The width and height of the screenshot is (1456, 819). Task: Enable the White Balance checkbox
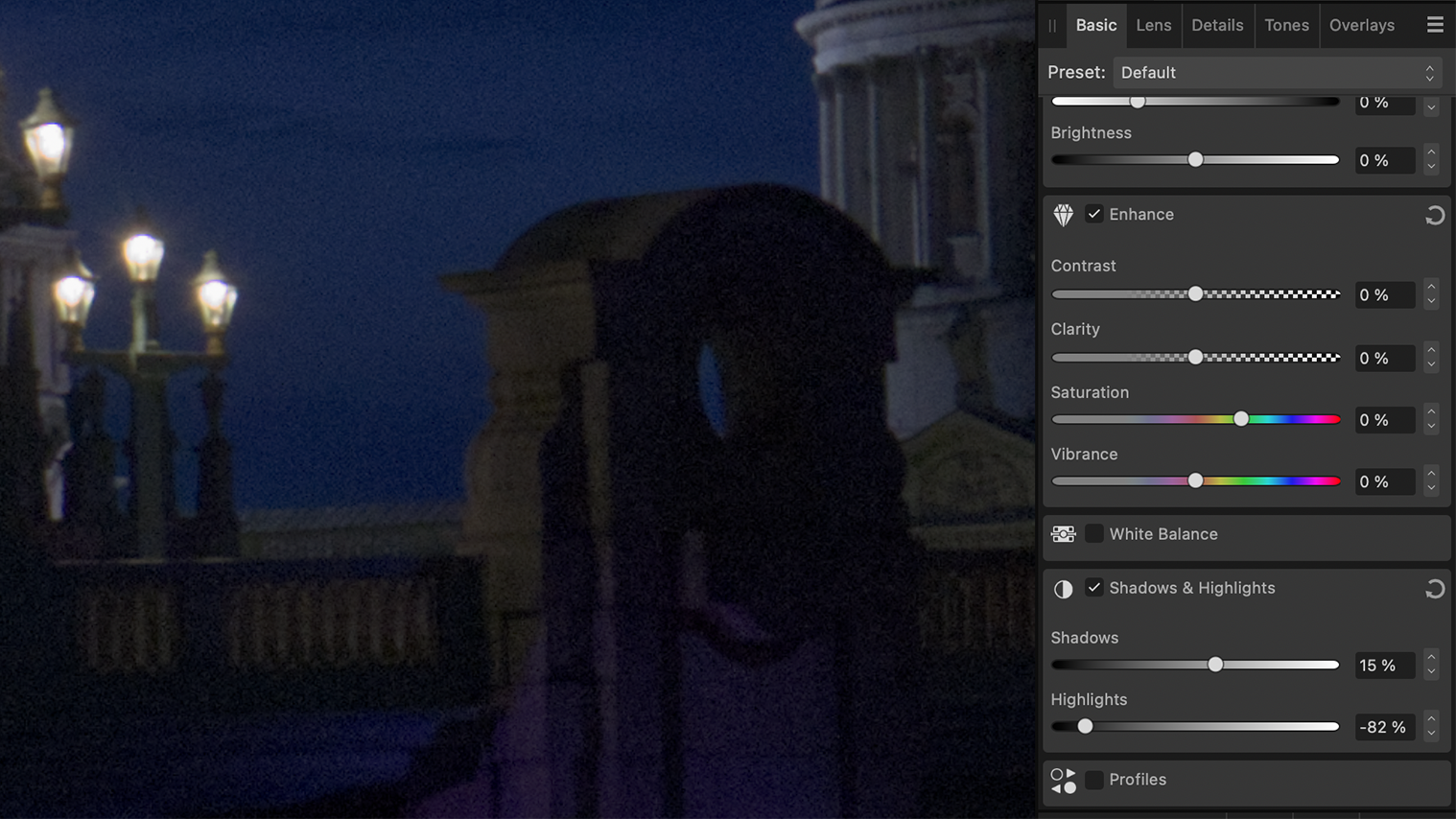click(x=1093, y=533)
